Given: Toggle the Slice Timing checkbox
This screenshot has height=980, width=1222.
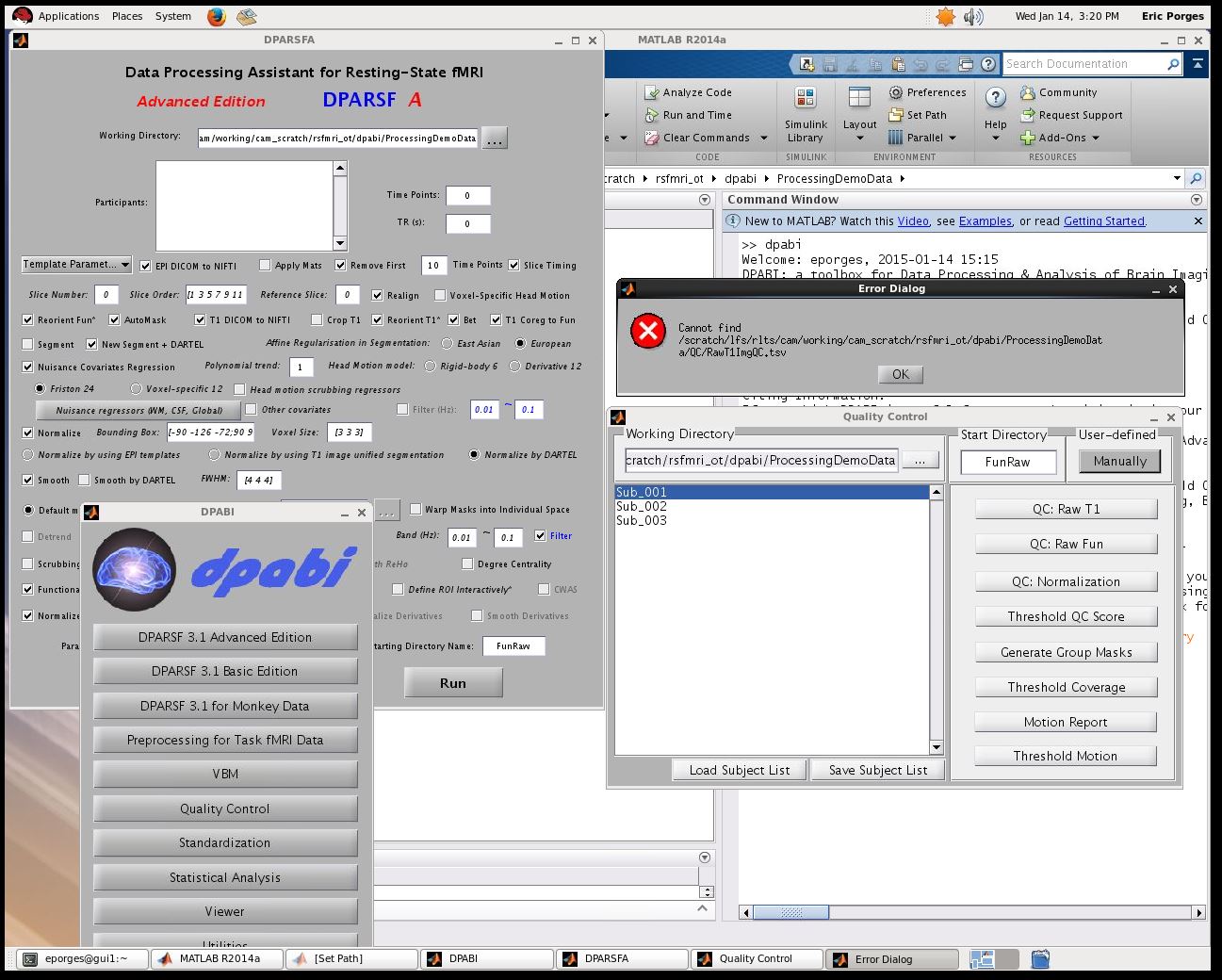Looking at the screenshot, I should tap(514, 265).
